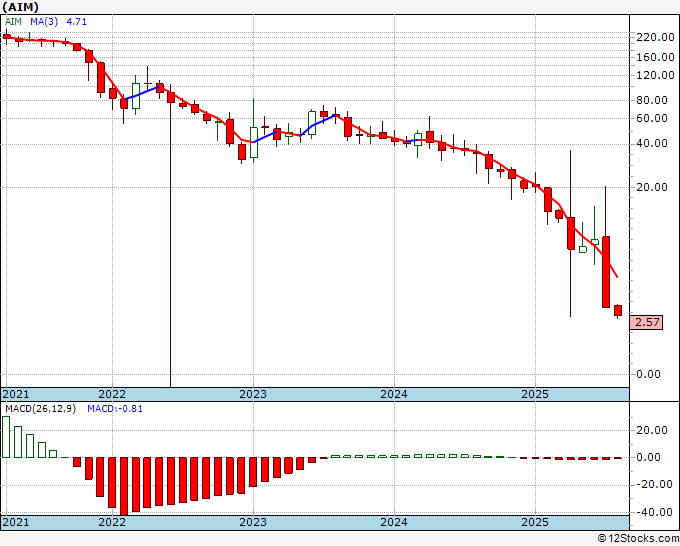Click the 120.00 price axis label
This screenshot has width=680, height=546.
[x=655, y=75]
